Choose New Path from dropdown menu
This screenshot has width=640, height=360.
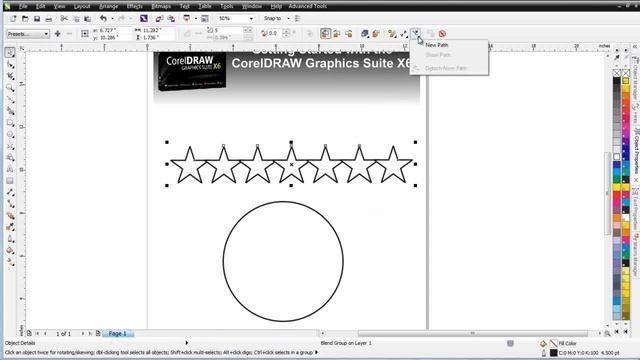[x=436, y=45]
